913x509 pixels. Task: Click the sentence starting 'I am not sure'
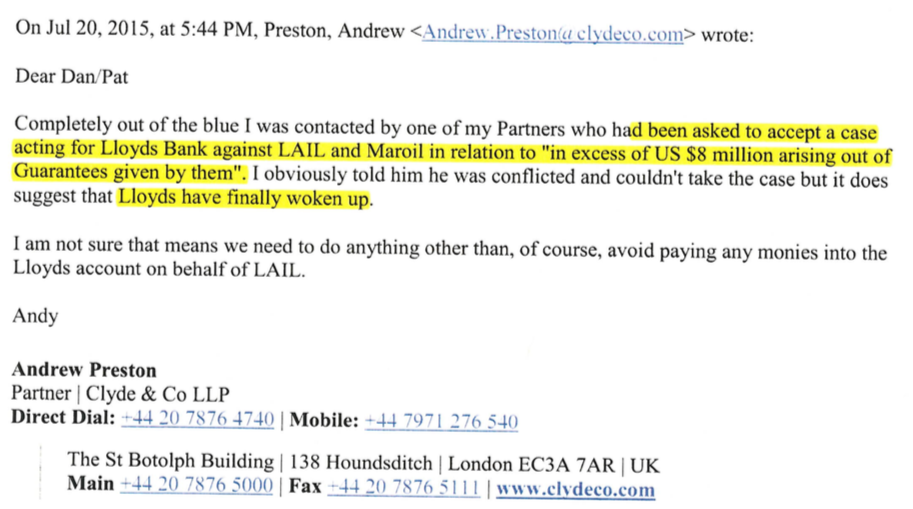coord(450,259)
